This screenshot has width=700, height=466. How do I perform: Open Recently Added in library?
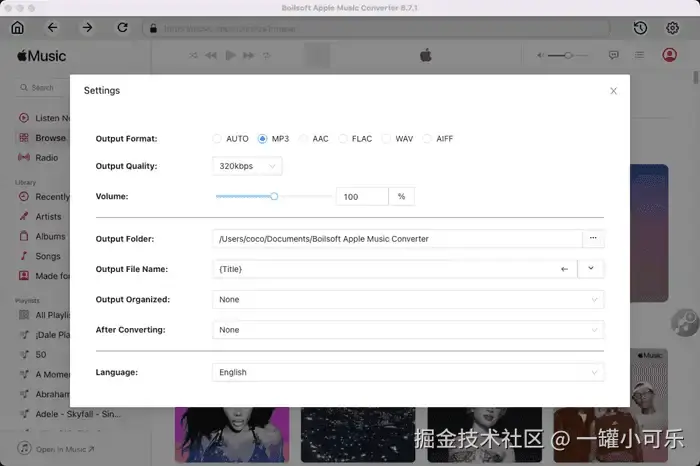click(x=44, y=197)
